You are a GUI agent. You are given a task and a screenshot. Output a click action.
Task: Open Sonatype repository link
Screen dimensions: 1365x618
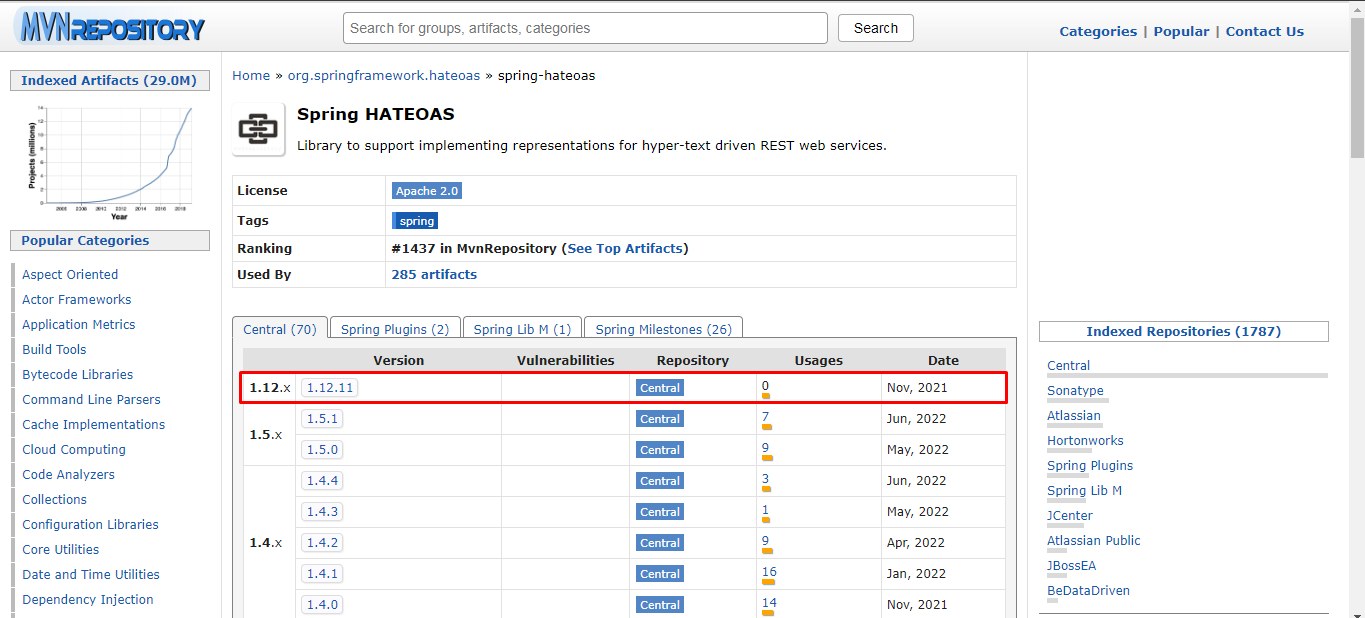(1075, 391)
